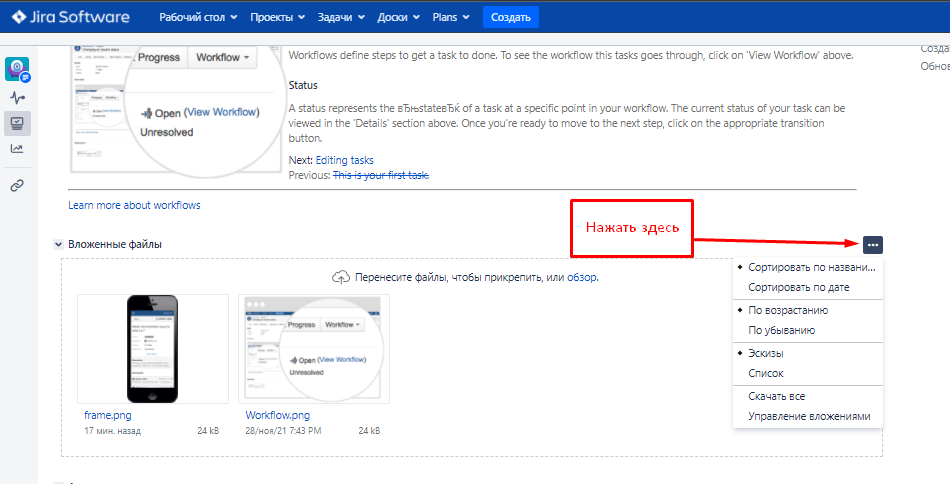Follow the Editing tasks link
The height and width of the screenshot is (484, 950).
pyautogui.click(x=344, y=160)
